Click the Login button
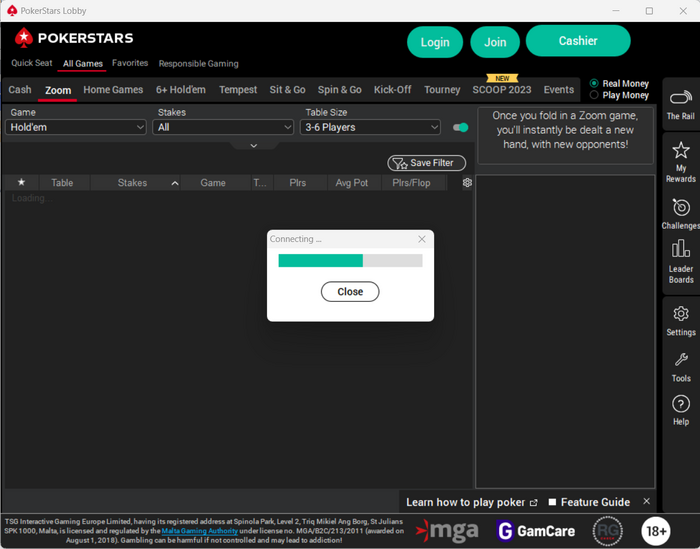The height and width of the screenshot is (549, 700). [x=435, y=42]
